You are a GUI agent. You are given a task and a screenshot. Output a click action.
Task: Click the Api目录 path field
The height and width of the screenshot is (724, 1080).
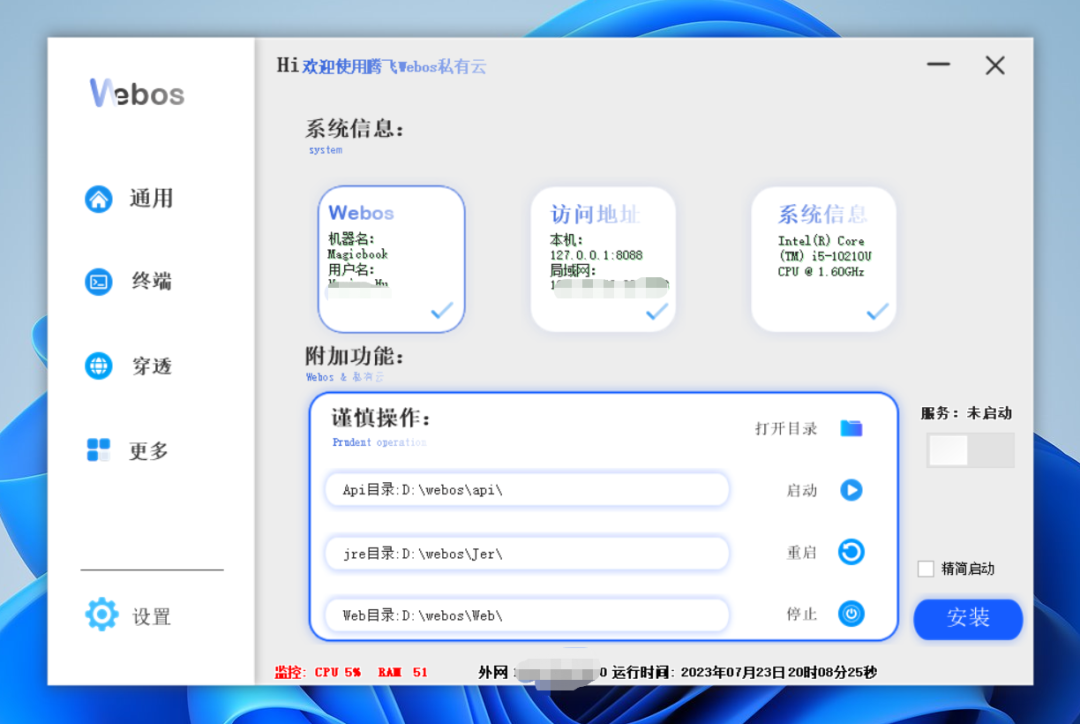(527, 490)
